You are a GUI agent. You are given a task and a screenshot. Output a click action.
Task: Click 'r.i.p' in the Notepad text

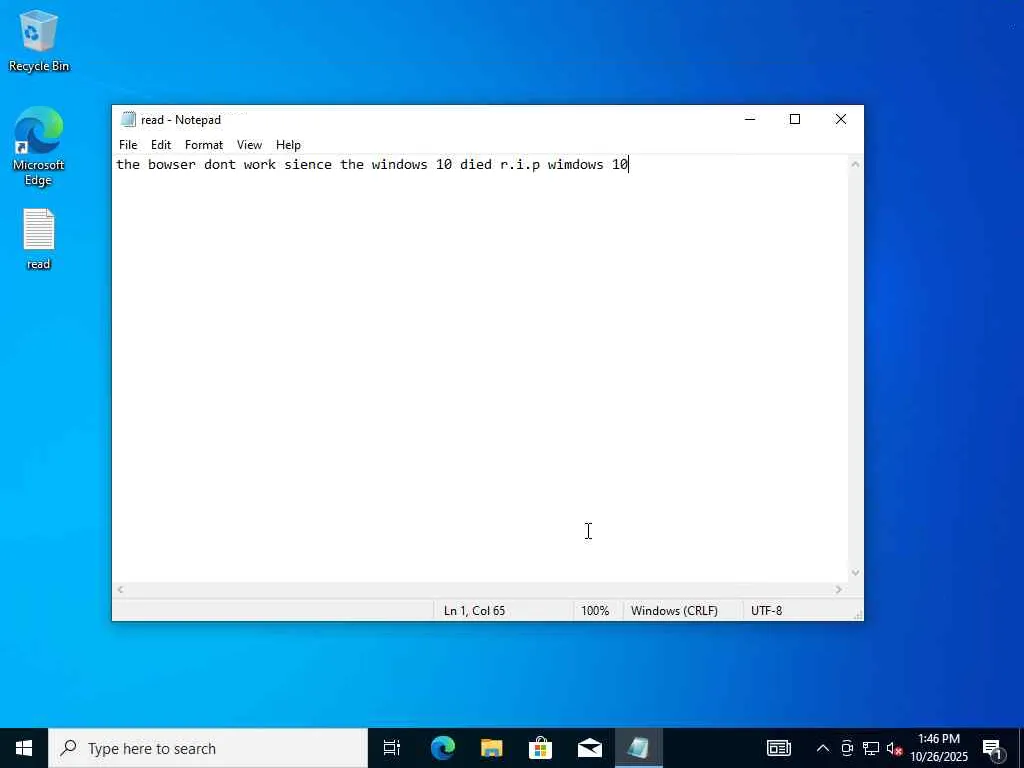coord(520,165)
